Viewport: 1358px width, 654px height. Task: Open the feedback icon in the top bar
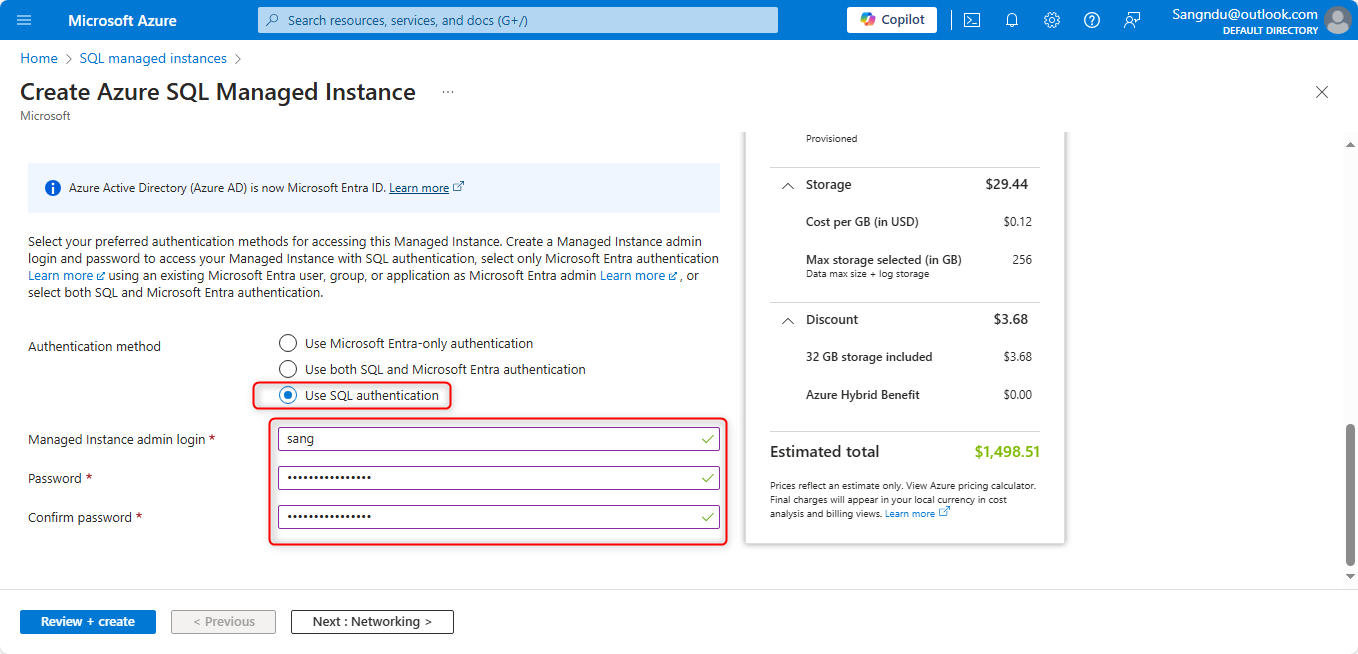coord(1132,20)
